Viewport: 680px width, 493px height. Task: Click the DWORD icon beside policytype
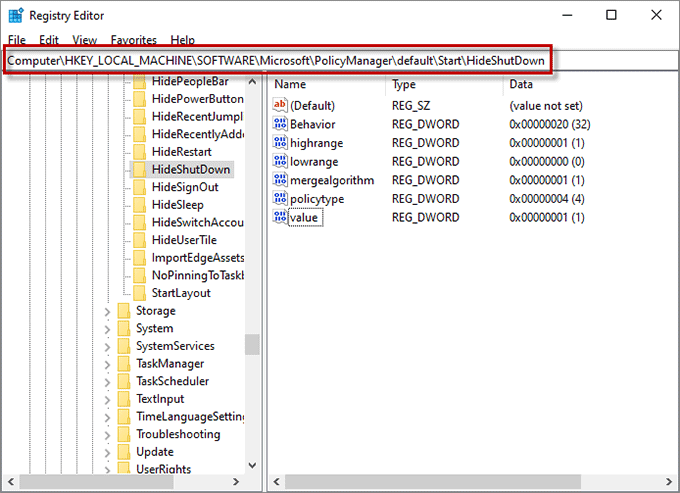280,199
